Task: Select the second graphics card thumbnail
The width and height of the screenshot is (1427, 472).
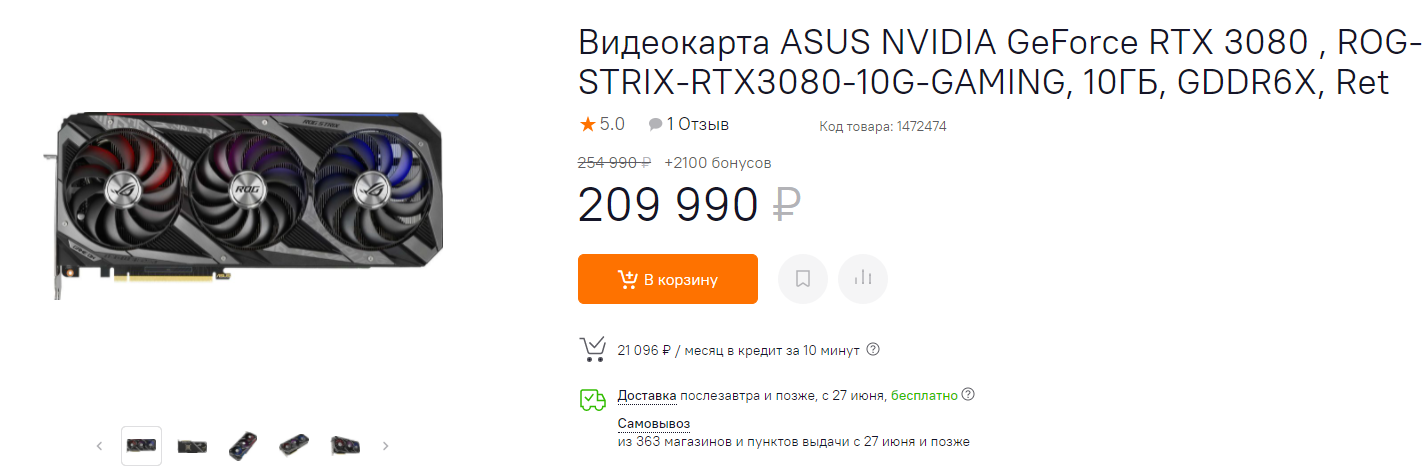Action: 192,445
